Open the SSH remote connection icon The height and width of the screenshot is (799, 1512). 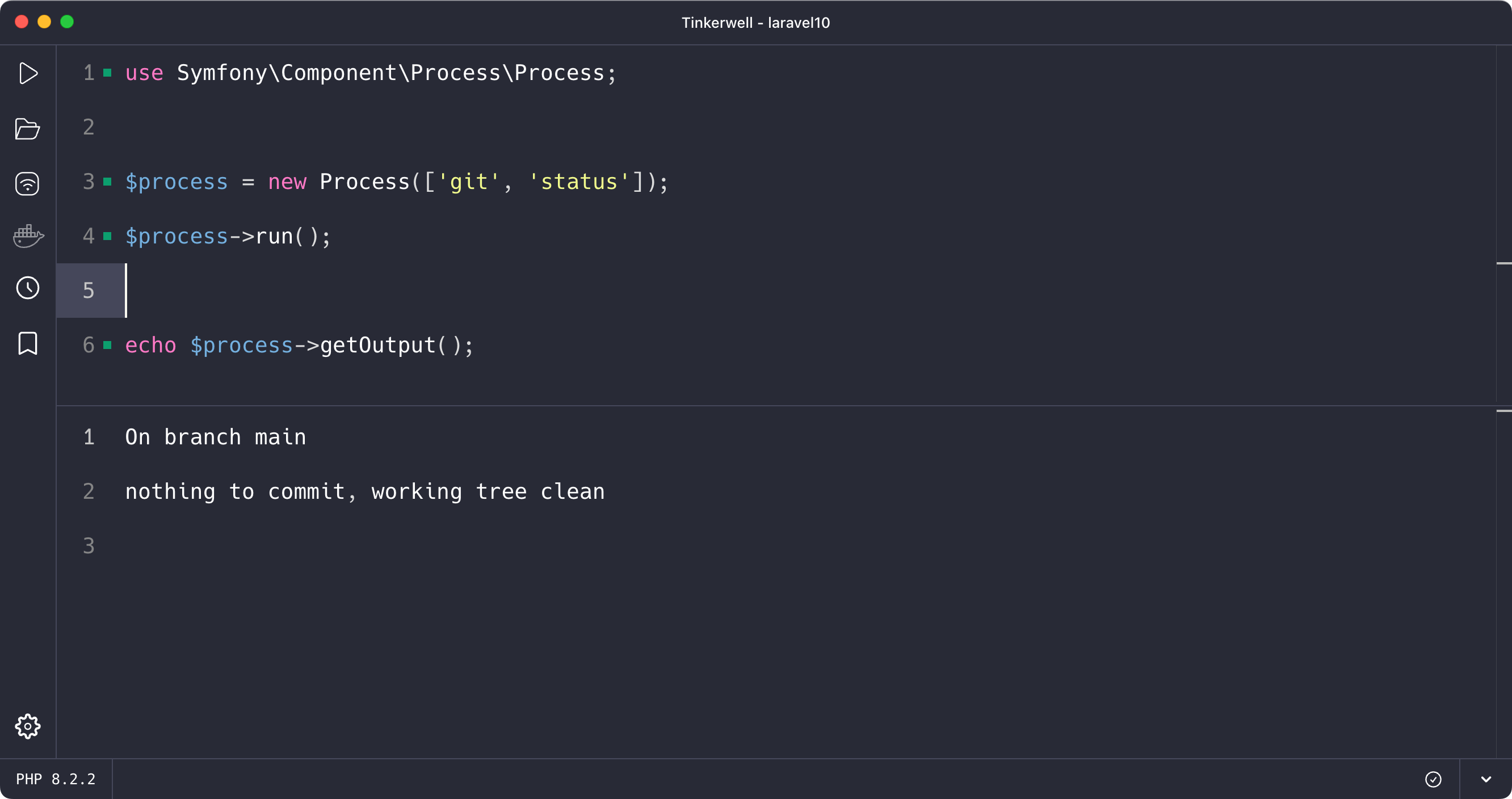coord(27,184)
